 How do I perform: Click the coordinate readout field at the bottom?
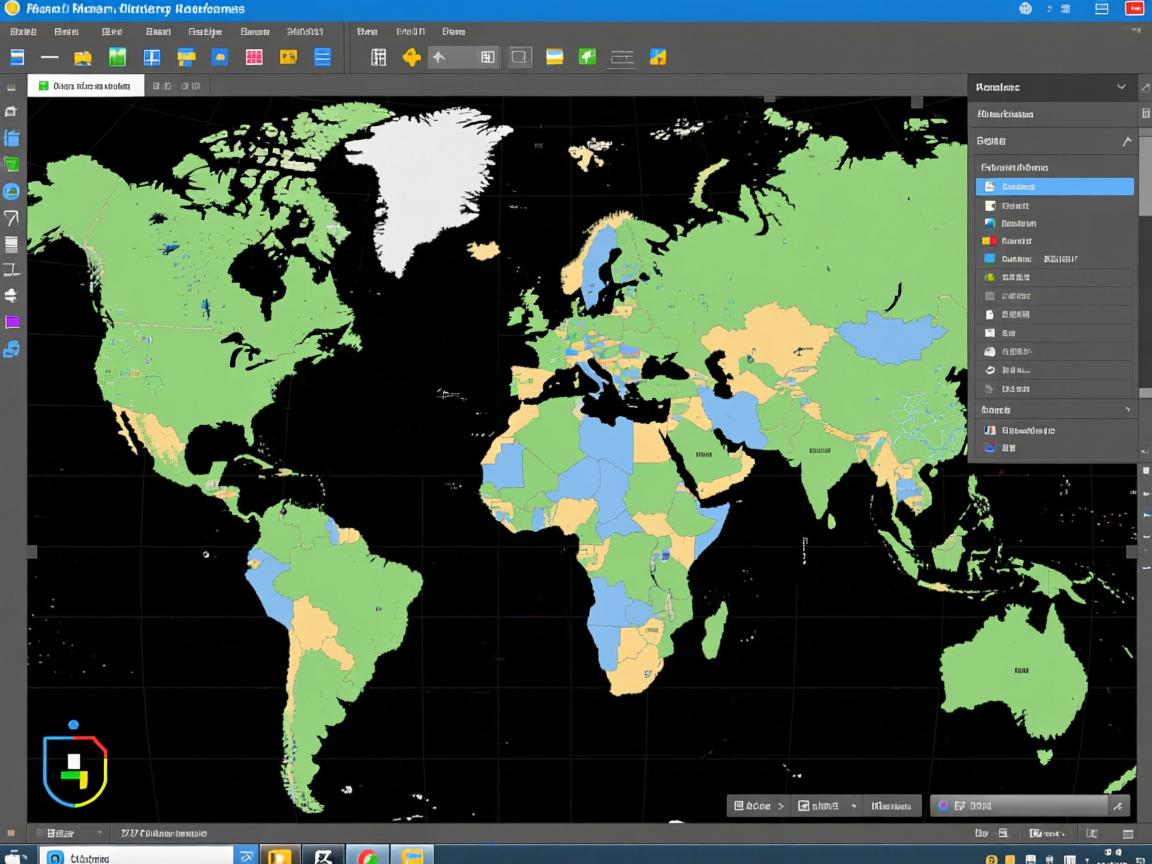click(165, 833)
